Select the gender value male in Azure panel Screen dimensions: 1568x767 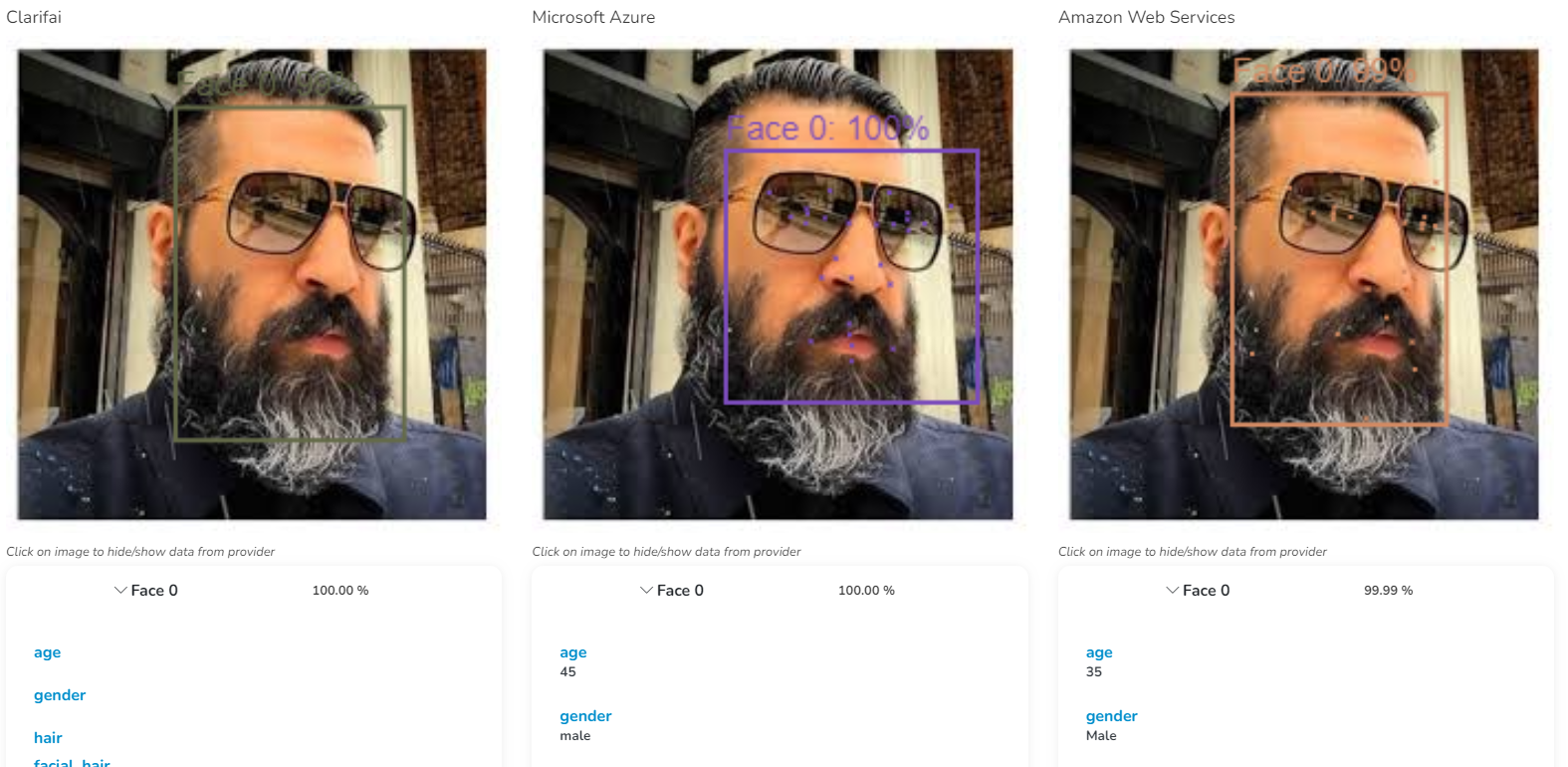575,735
